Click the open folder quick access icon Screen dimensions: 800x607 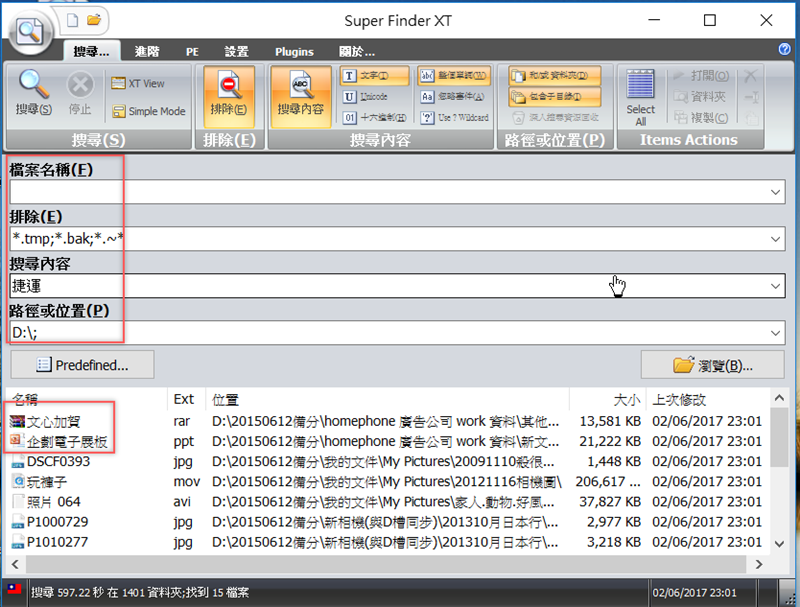tap(93, 20)
